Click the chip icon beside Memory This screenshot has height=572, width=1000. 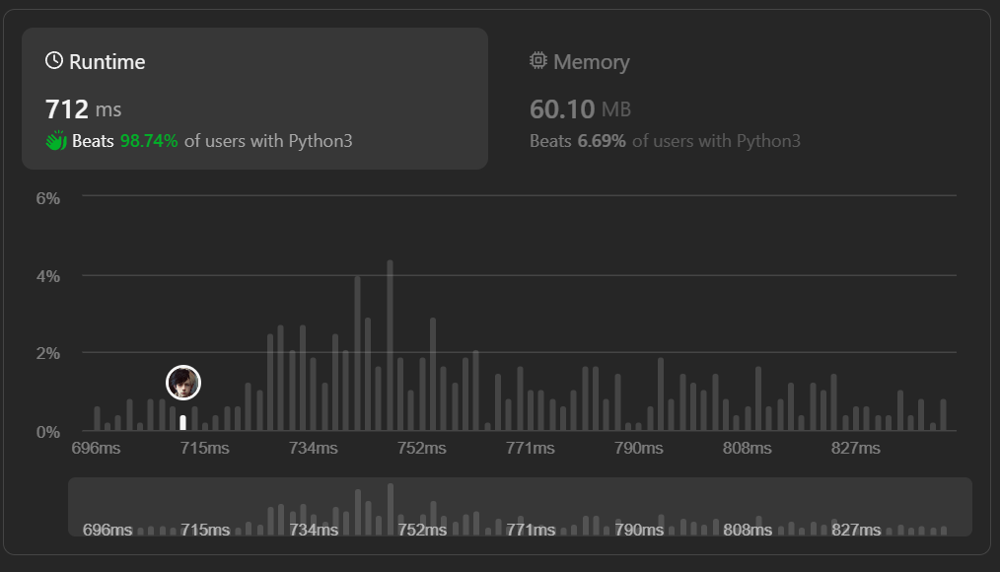pyautogui.click(x=538, y=61)
